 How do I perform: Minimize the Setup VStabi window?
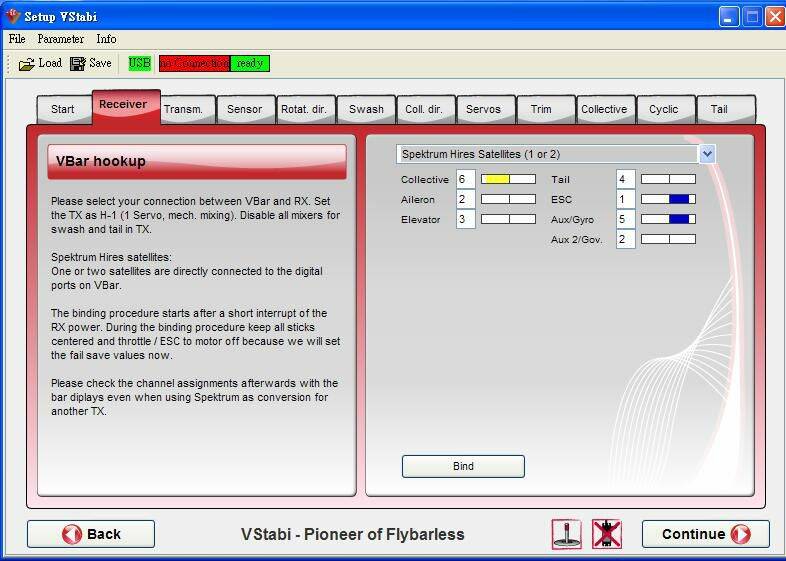[x=728, y=17]
